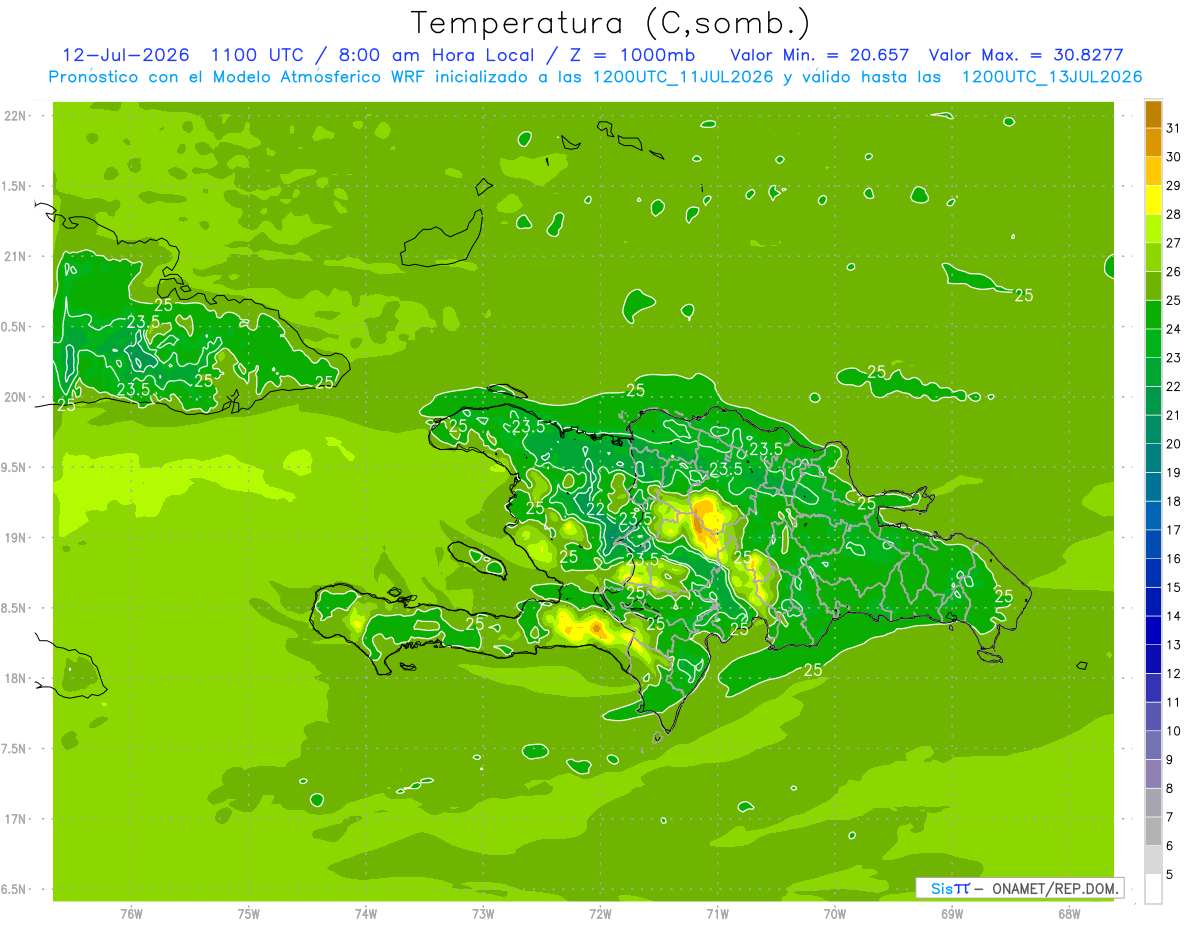Image resolution: width=1200 pixels, height=927 pixels.
Task: Click the Sistπ logo in credit box
Action: 950,888
